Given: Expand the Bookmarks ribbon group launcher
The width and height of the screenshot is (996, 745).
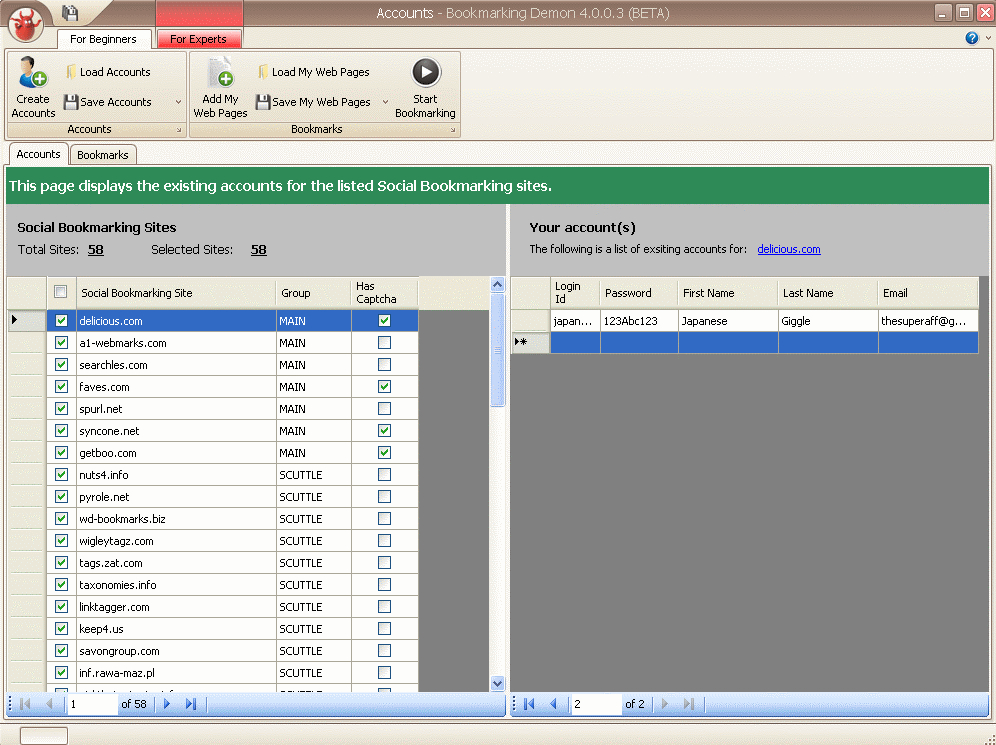Looking at the screenshot, I should click(x=453, y=130).
